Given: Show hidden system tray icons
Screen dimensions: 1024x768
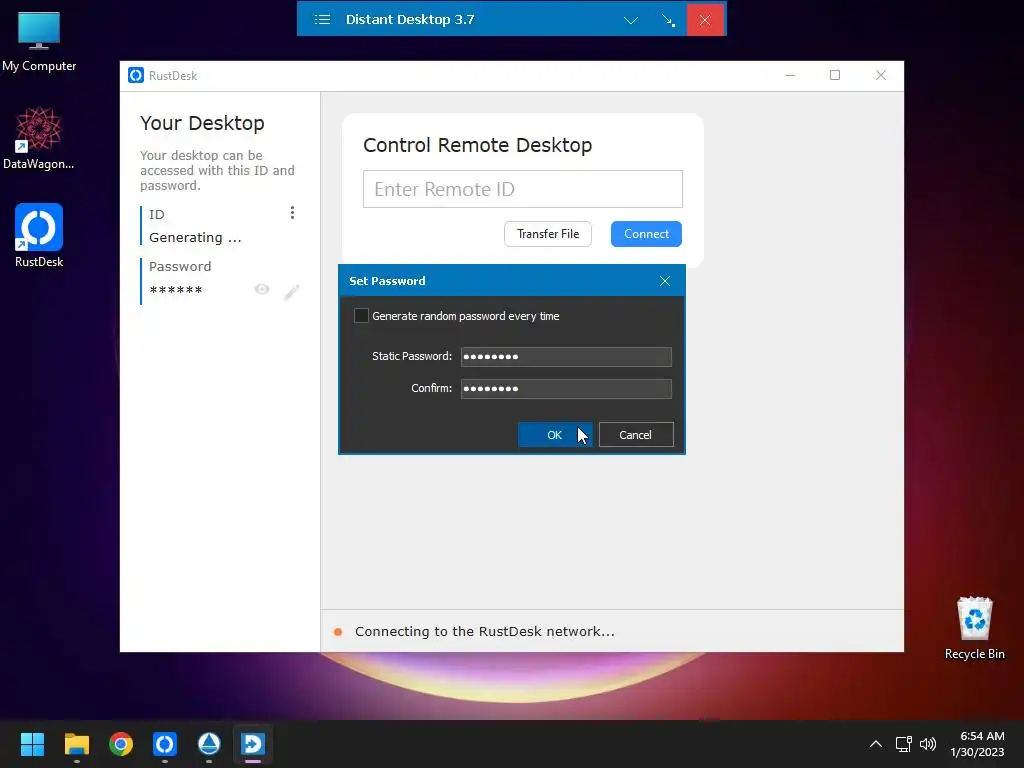Looking at the screenshot, I should click(x=876, y=744).
